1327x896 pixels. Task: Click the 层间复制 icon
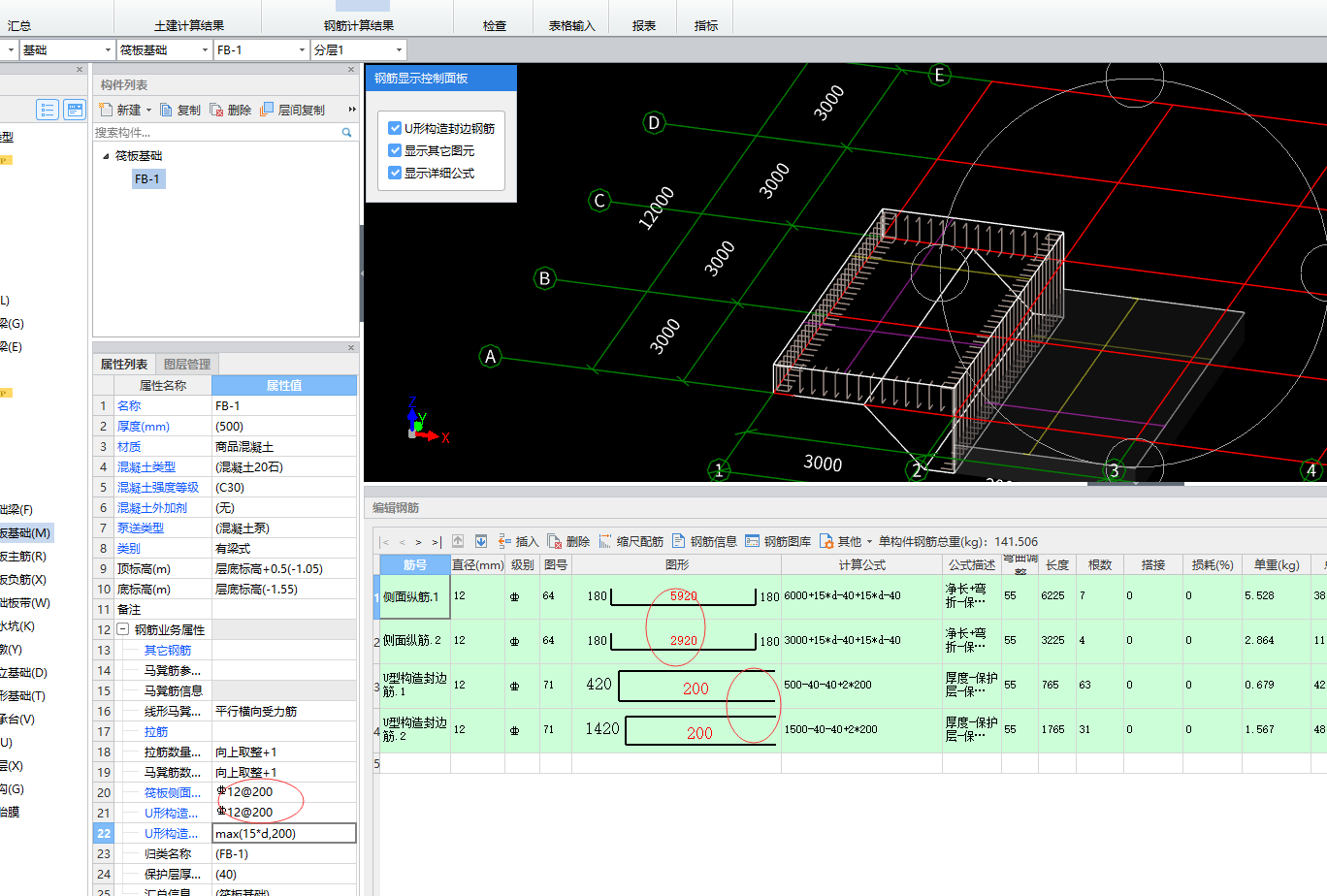pyautogui.click(x=267, y=110)
